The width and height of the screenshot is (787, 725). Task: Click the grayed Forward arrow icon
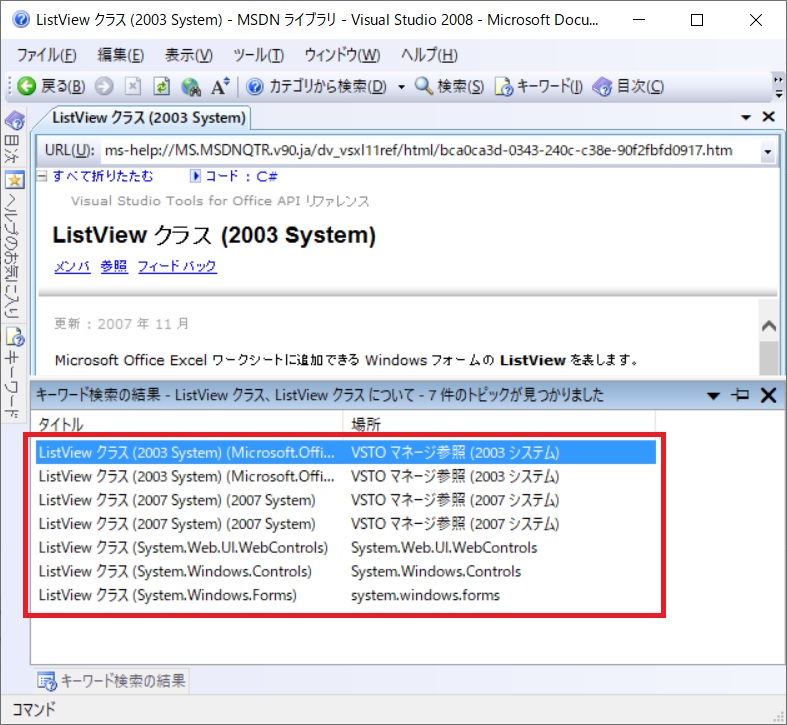pos(104,86)
